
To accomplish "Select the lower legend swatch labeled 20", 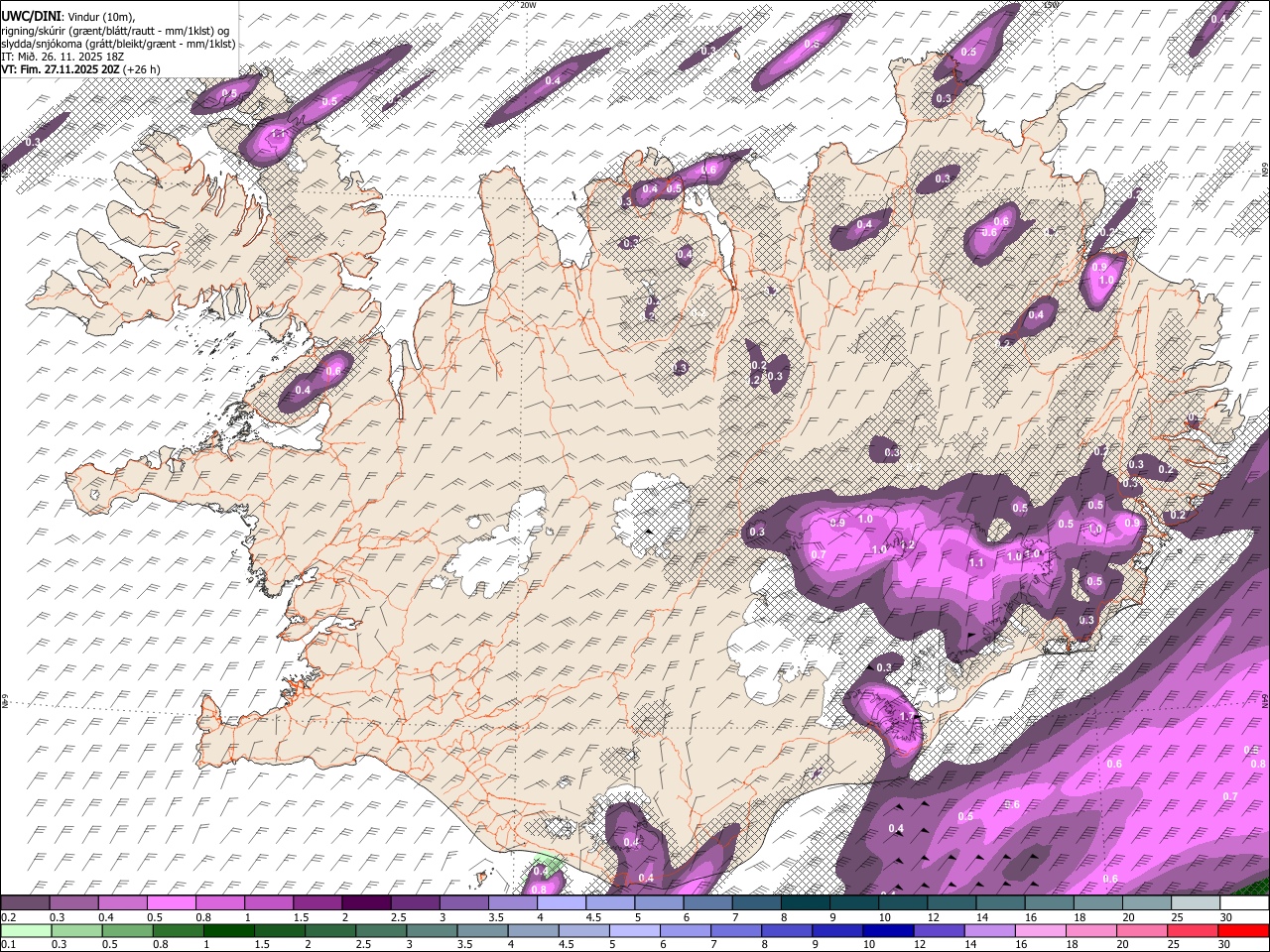I will pyautogui.click(x=1142, y=931).
